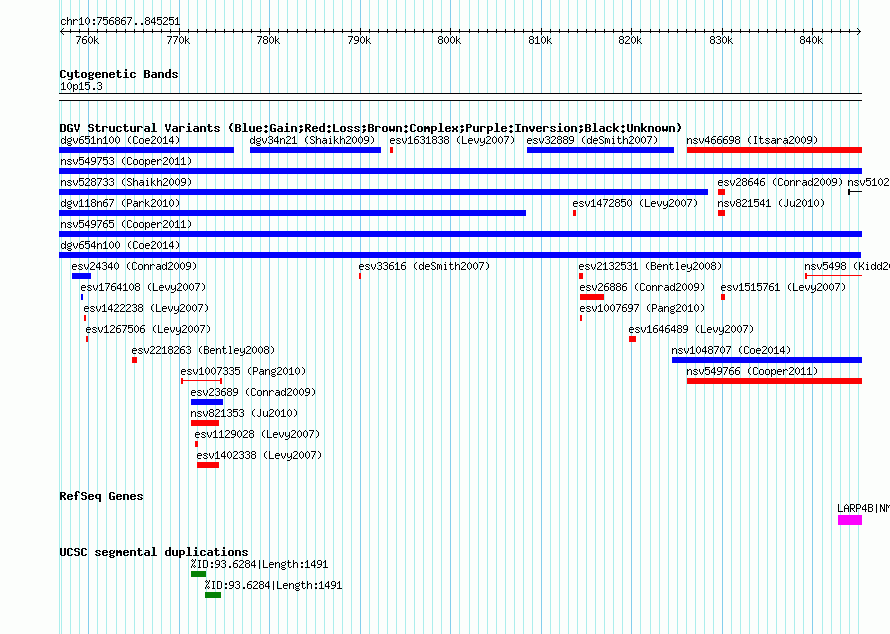
Task: Click the nsv5498 variant label
Action: point(846,266)
